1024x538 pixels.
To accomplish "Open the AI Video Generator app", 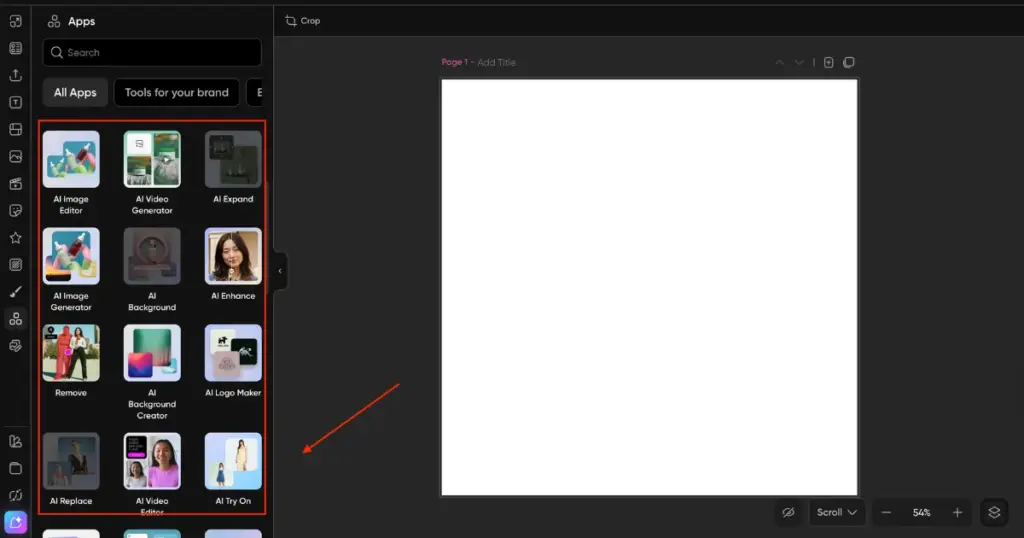I will pos(152,159).
